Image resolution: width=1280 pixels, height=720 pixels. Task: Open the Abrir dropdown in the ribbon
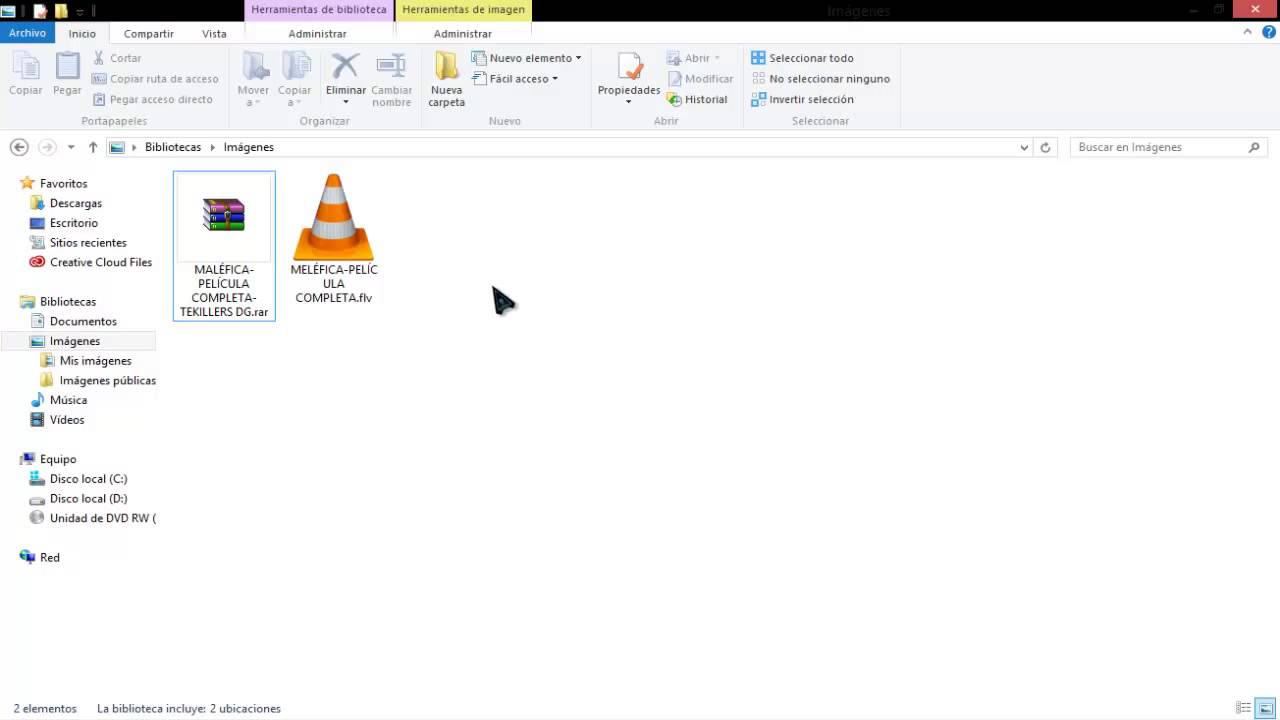click(693, 58)
